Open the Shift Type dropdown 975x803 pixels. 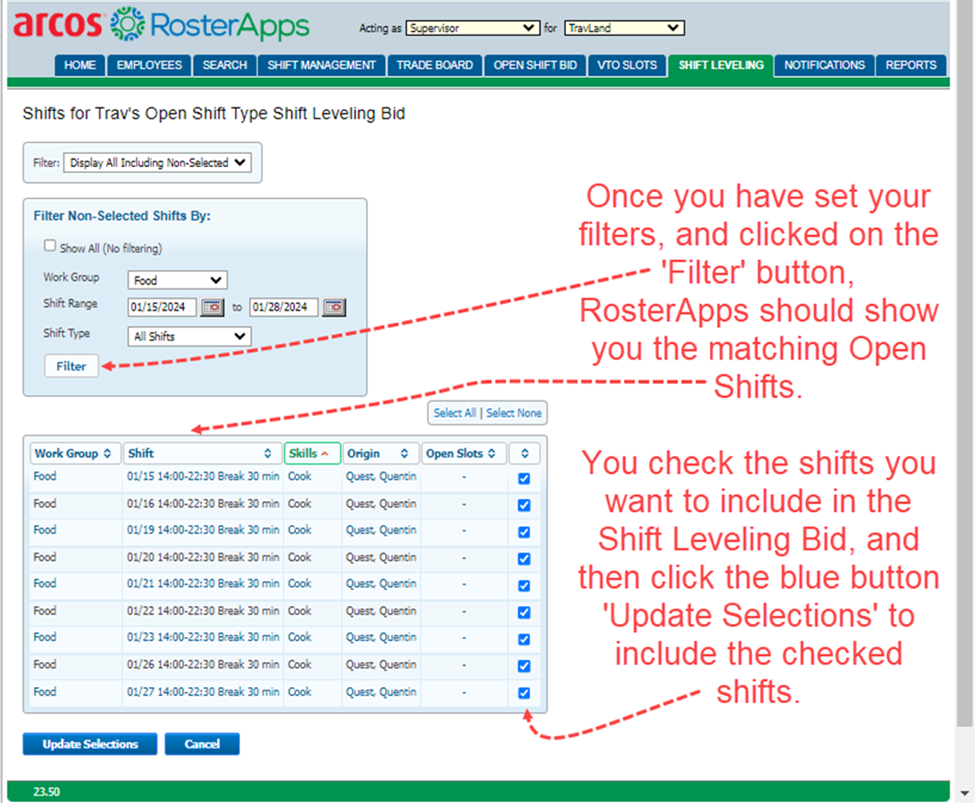coord(188,336)
